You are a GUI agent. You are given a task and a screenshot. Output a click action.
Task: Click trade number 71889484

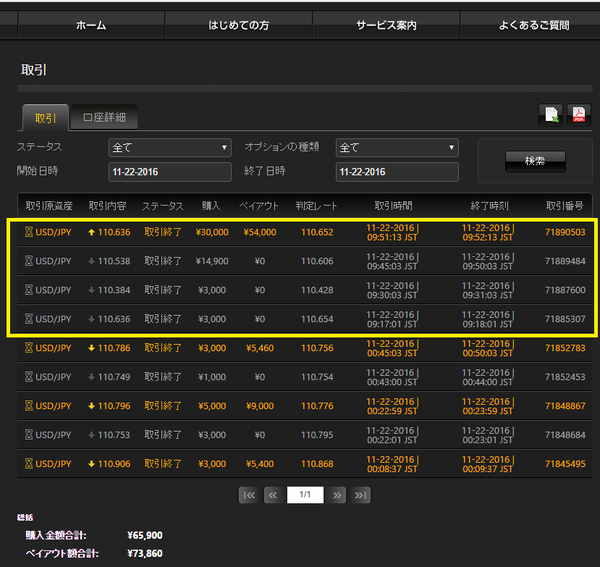pyautogui.click(x=565, y=261)
